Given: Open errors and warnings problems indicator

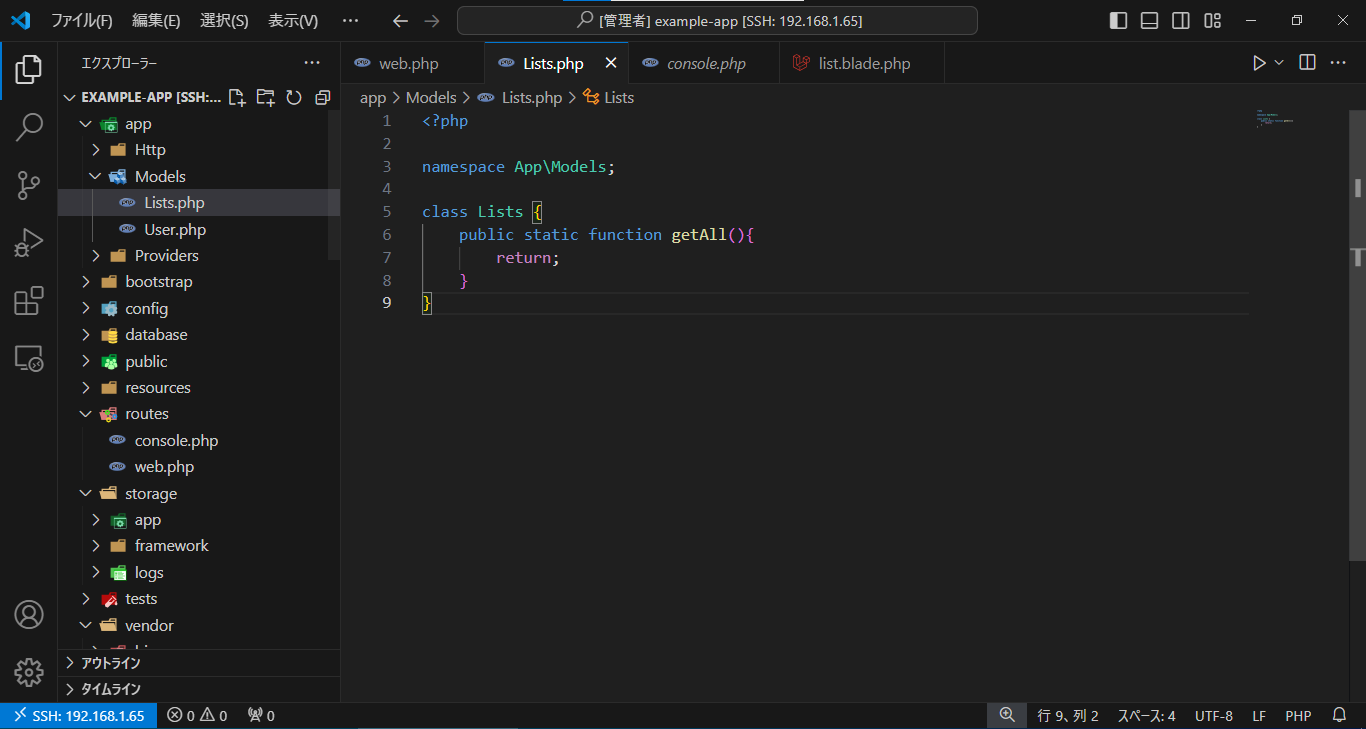Looking at the screenshot, I should pyautogui.click(x=197, y=716).
